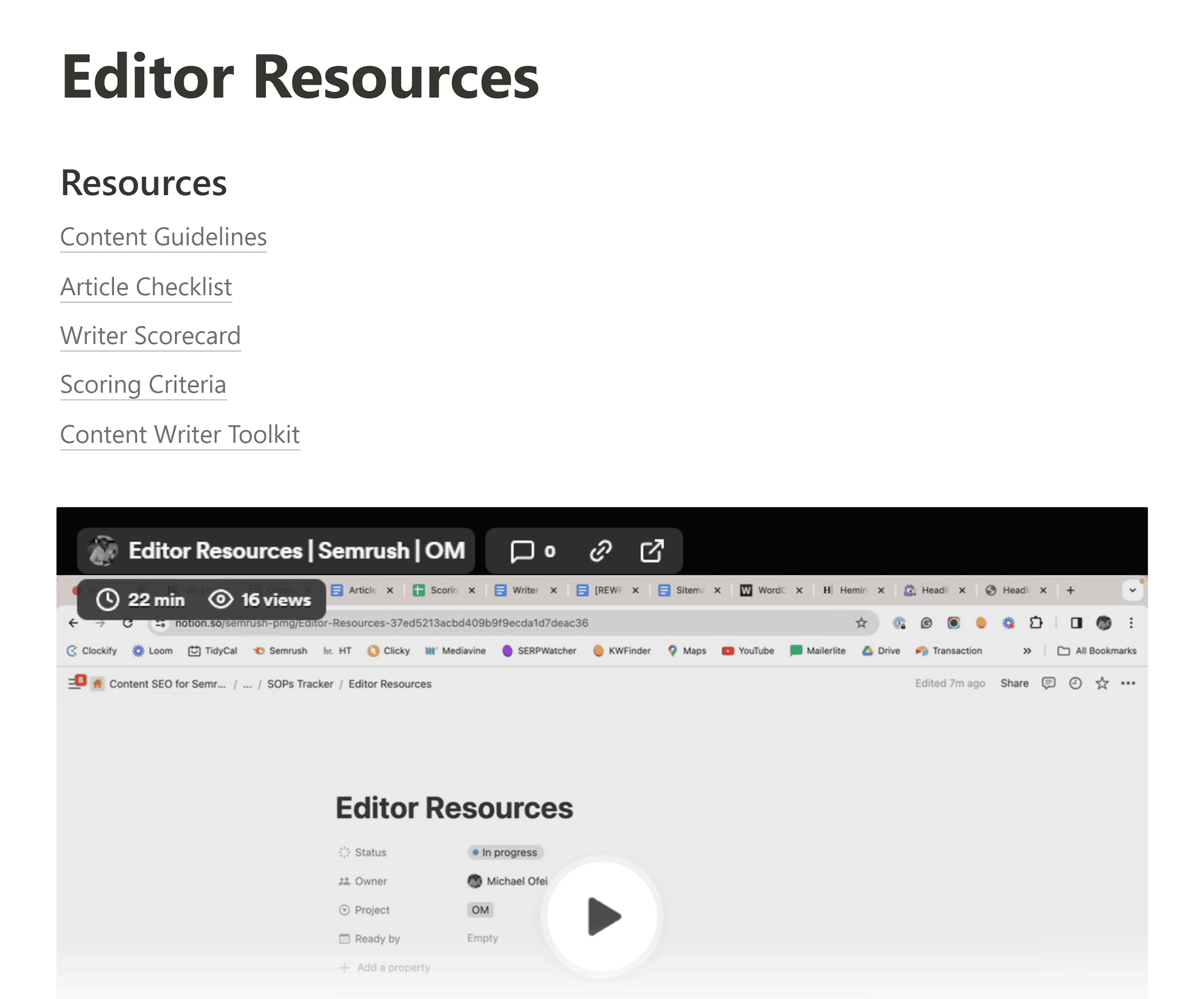This screenshot has height=999, width=1204.
Task: Open the TidyCal bookmark
Action: tap(213, 650)
